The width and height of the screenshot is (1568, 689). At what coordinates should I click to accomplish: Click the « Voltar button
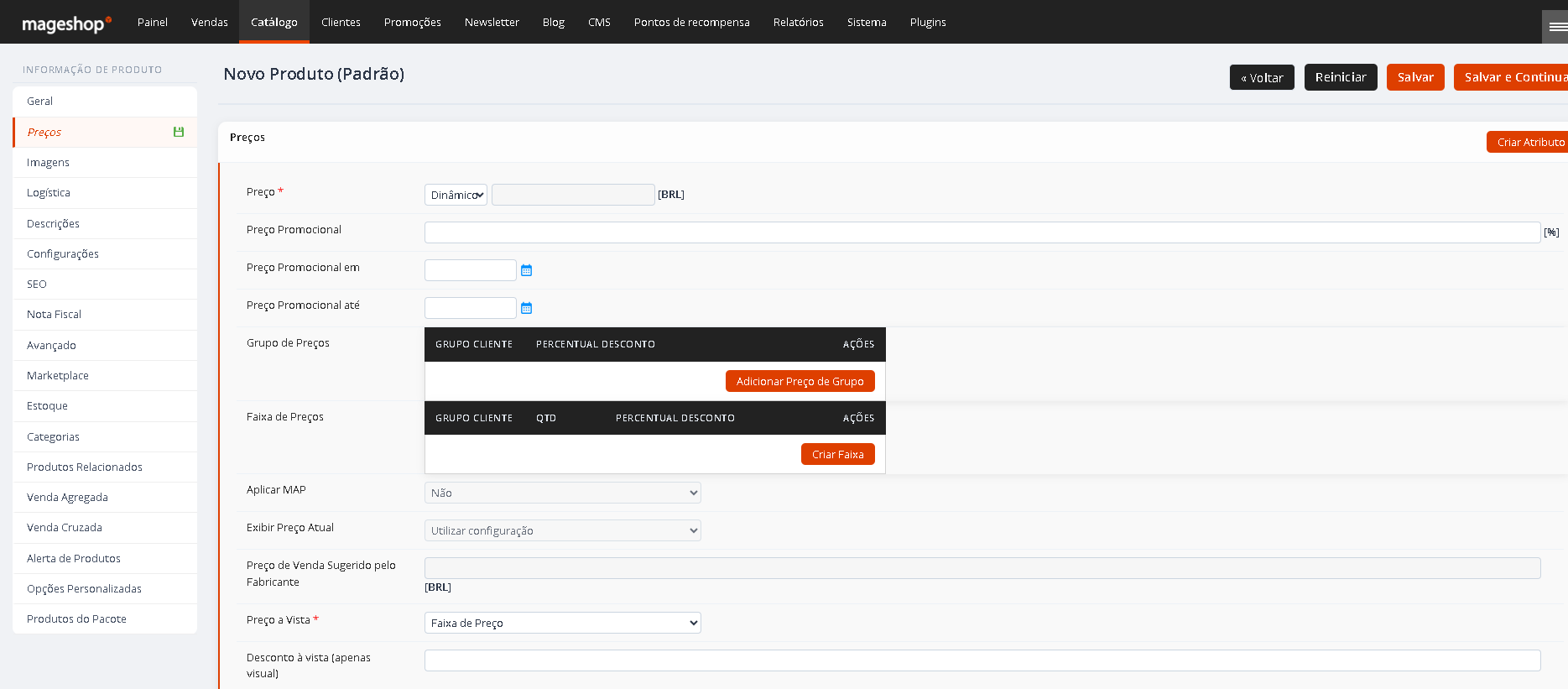click(1262, 77)
